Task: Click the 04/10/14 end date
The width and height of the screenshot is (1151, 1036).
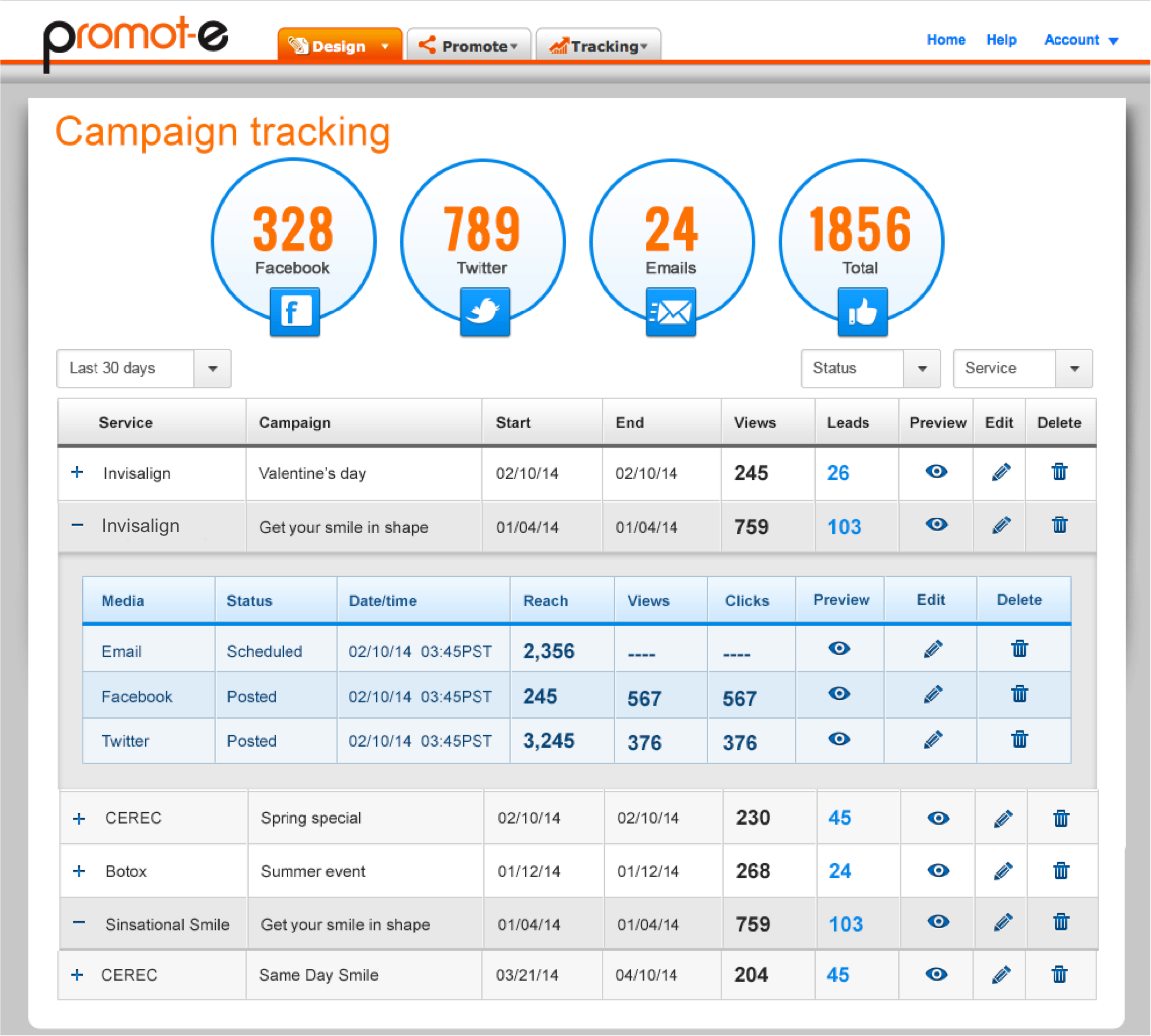Action: pyautogui.click(x=646, y=976)
